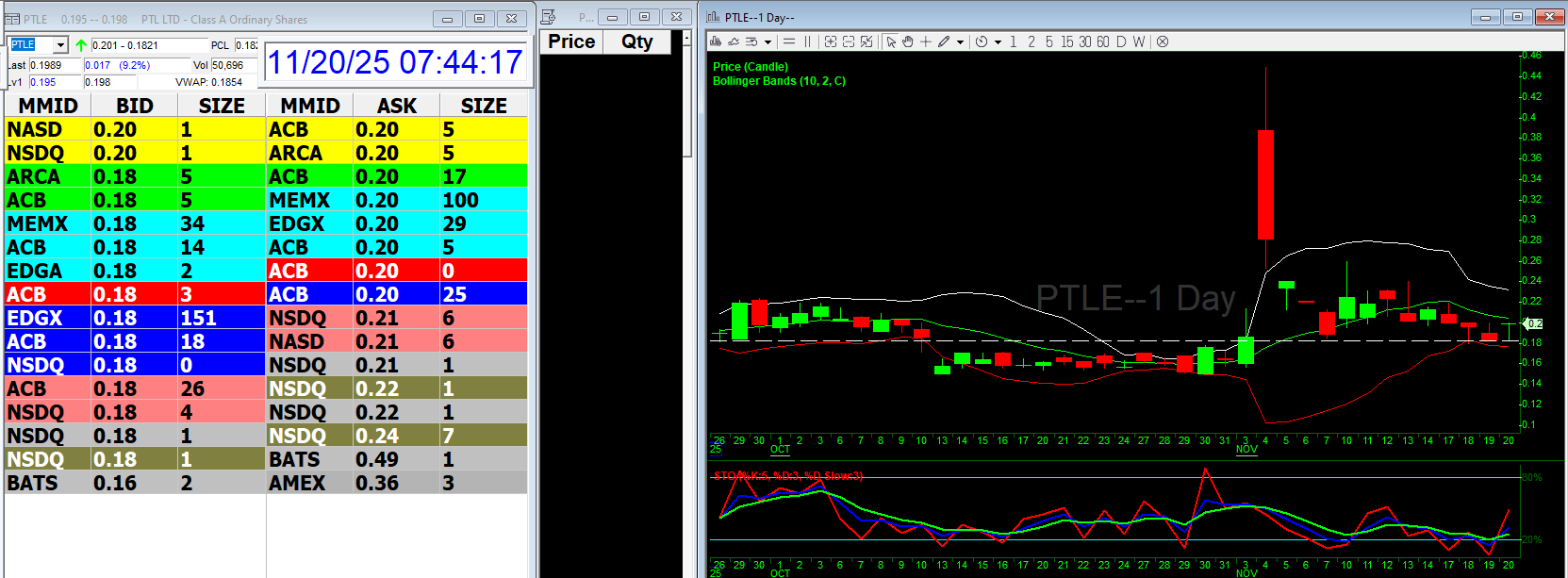Click the Price column header
This screenshot has height=578, width=1568.
click(571, 41)
